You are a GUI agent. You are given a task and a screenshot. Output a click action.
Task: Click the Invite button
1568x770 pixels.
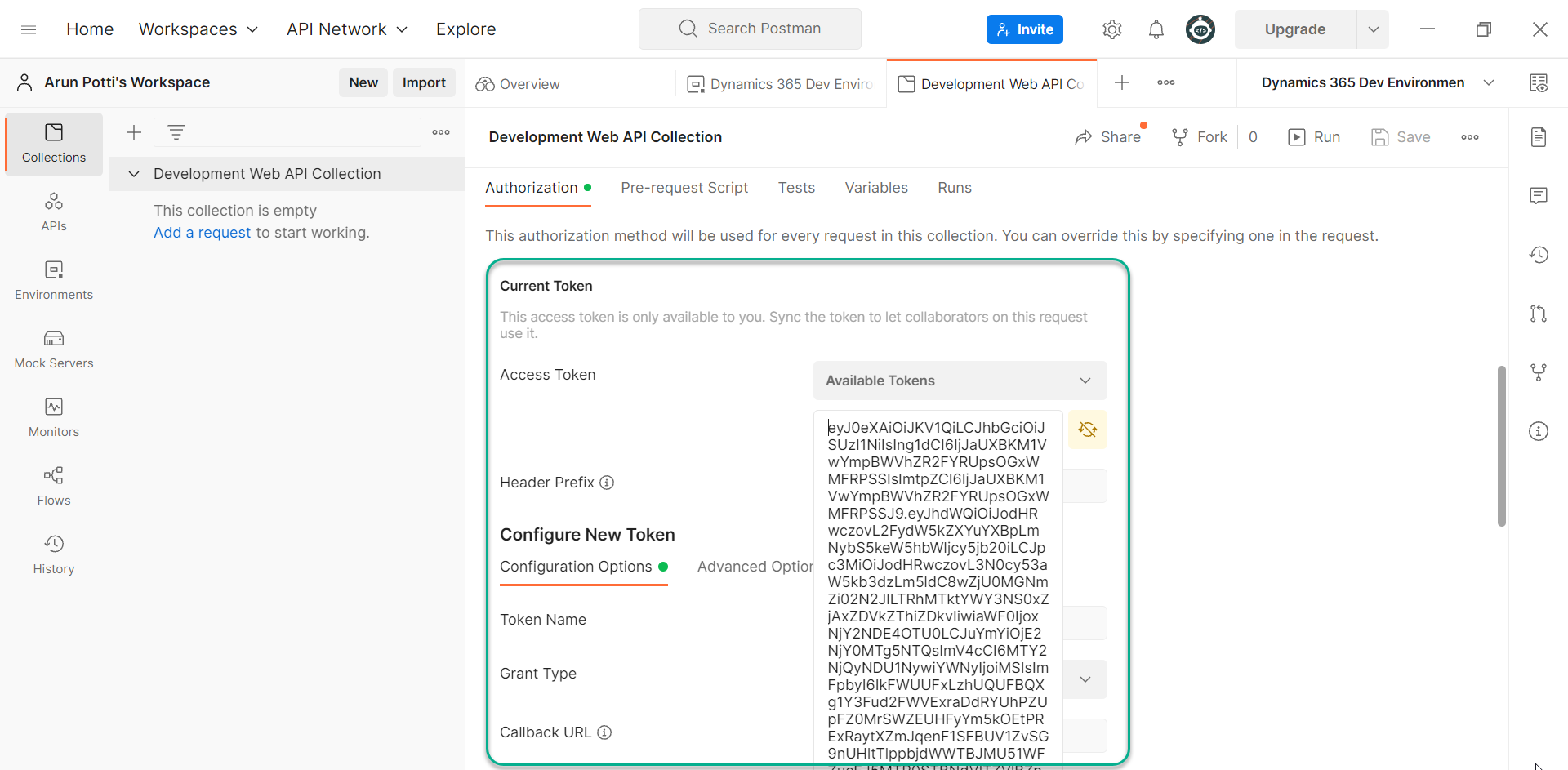pyautogui.click(x=1024, y=29)
